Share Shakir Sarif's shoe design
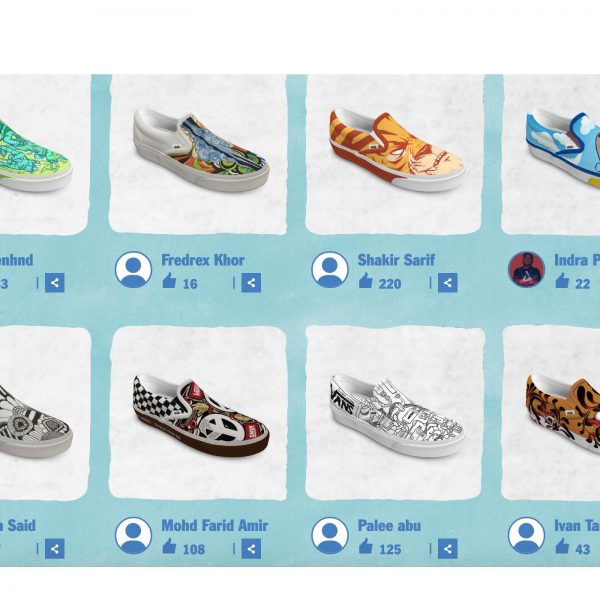 [448, 282]
